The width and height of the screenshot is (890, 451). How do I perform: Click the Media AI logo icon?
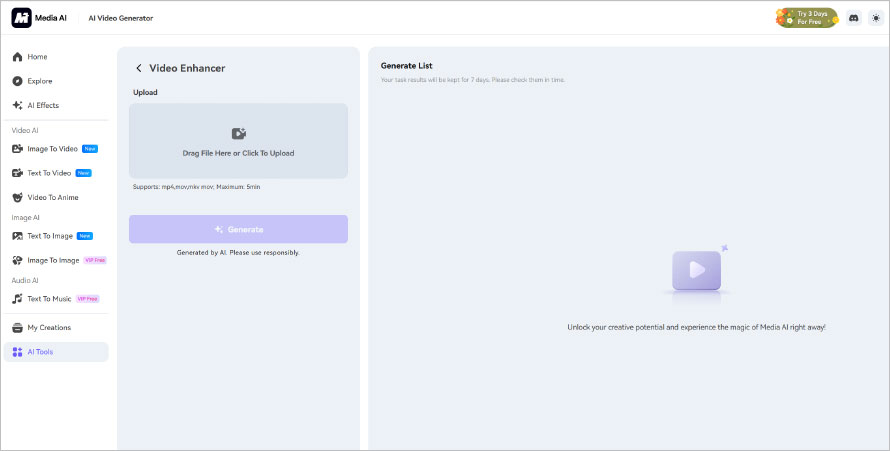pos(22,18)
